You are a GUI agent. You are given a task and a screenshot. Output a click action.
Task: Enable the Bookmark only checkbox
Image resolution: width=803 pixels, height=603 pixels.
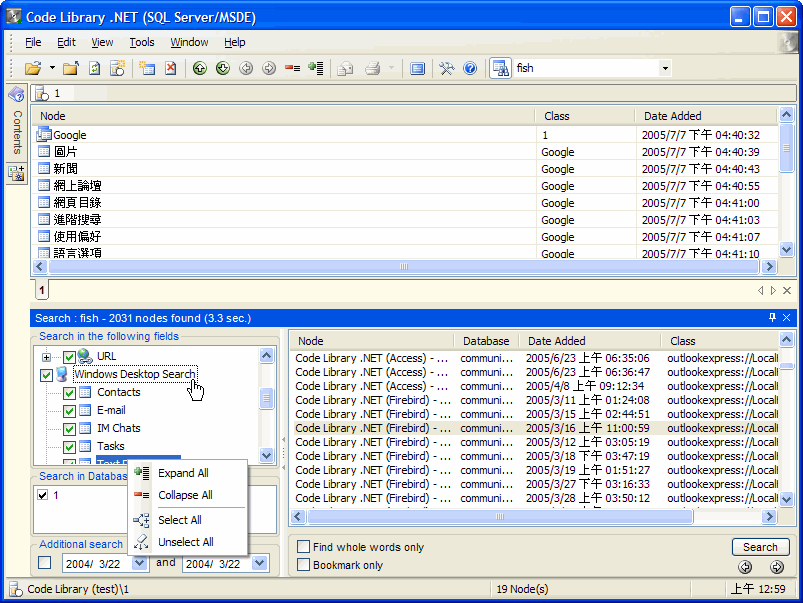(x=304, y=565)
